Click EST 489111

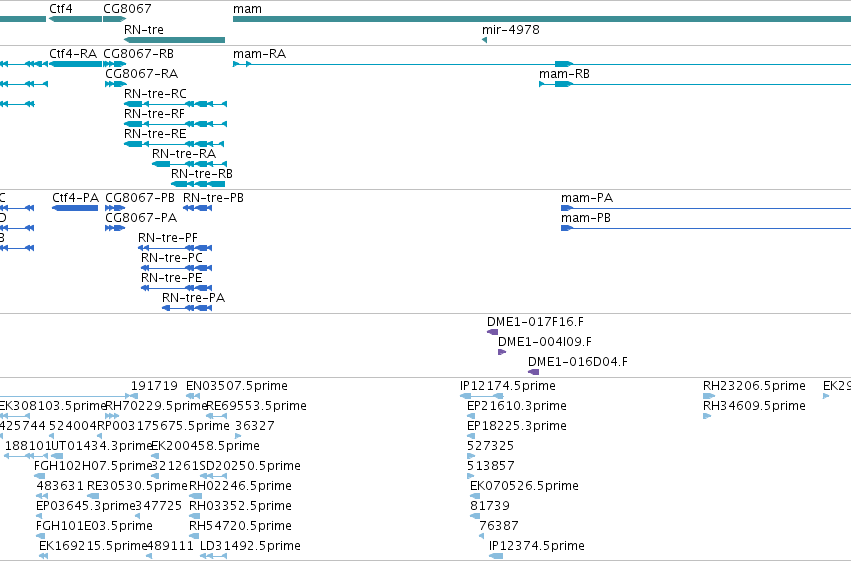click(149, 556)
